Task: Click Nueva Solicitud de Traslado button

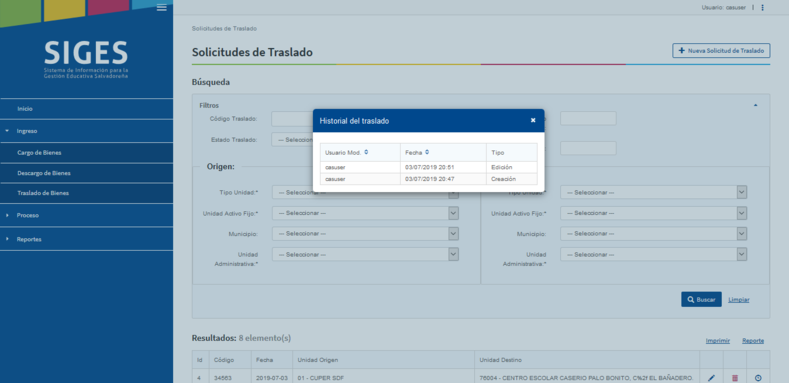Action: [721, 51]
